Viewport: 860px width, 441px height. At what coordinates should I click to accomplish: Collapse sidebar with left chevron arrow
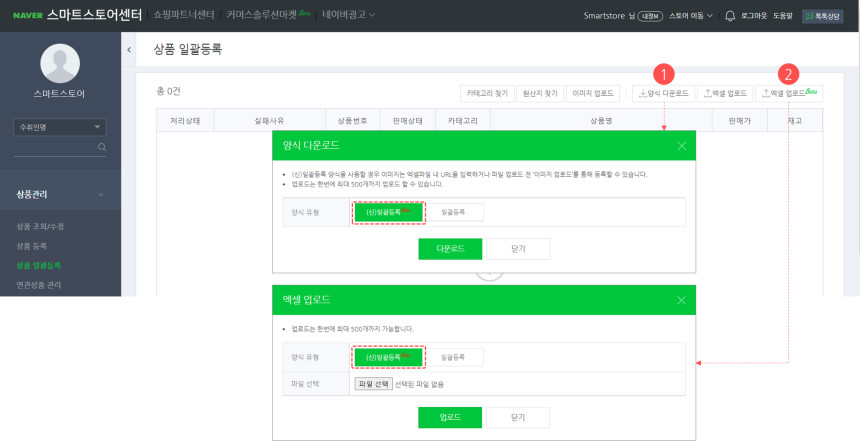tap(129, 49)
